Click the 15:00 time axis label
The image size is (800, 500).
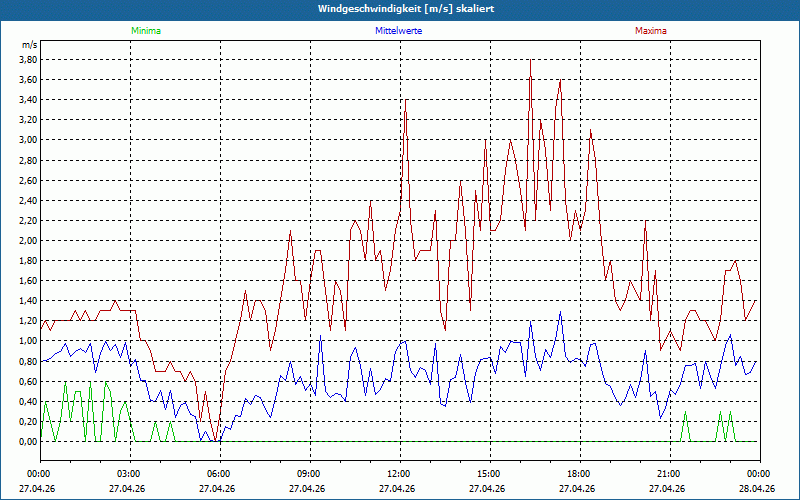[488, 474]
